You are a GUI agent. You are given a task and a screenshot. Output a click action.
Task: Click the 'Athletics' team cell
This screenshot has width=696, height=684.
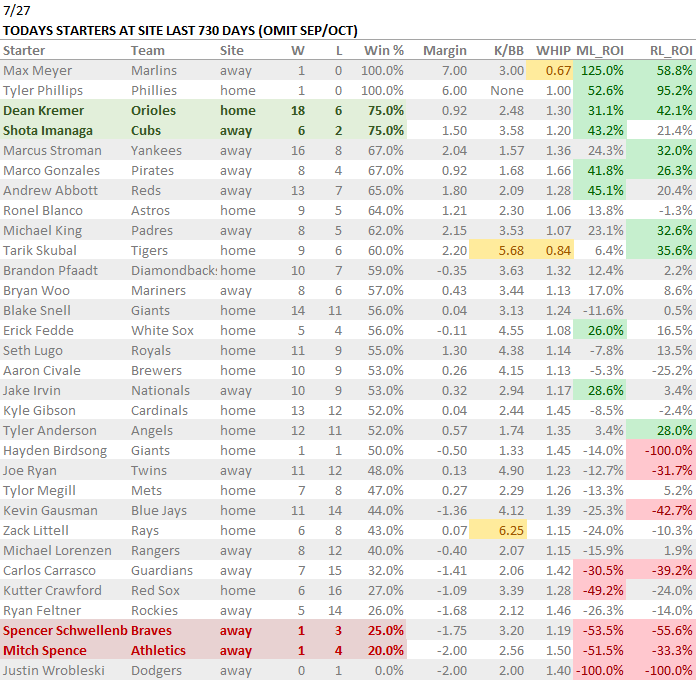(158, 650)
